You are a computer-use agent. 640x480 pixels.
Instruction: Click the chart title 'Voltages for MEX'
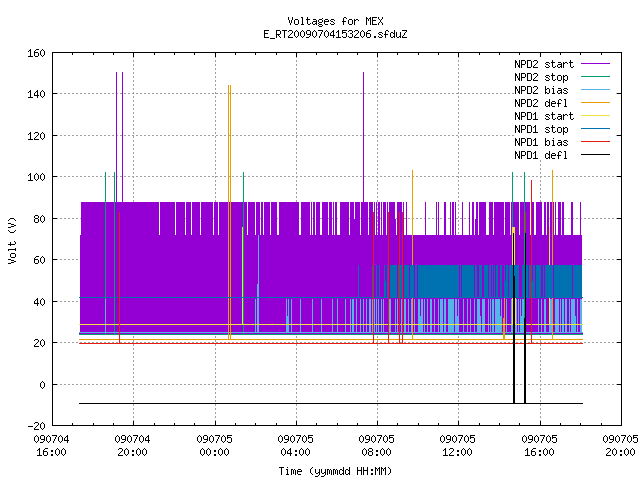[335, 21]
